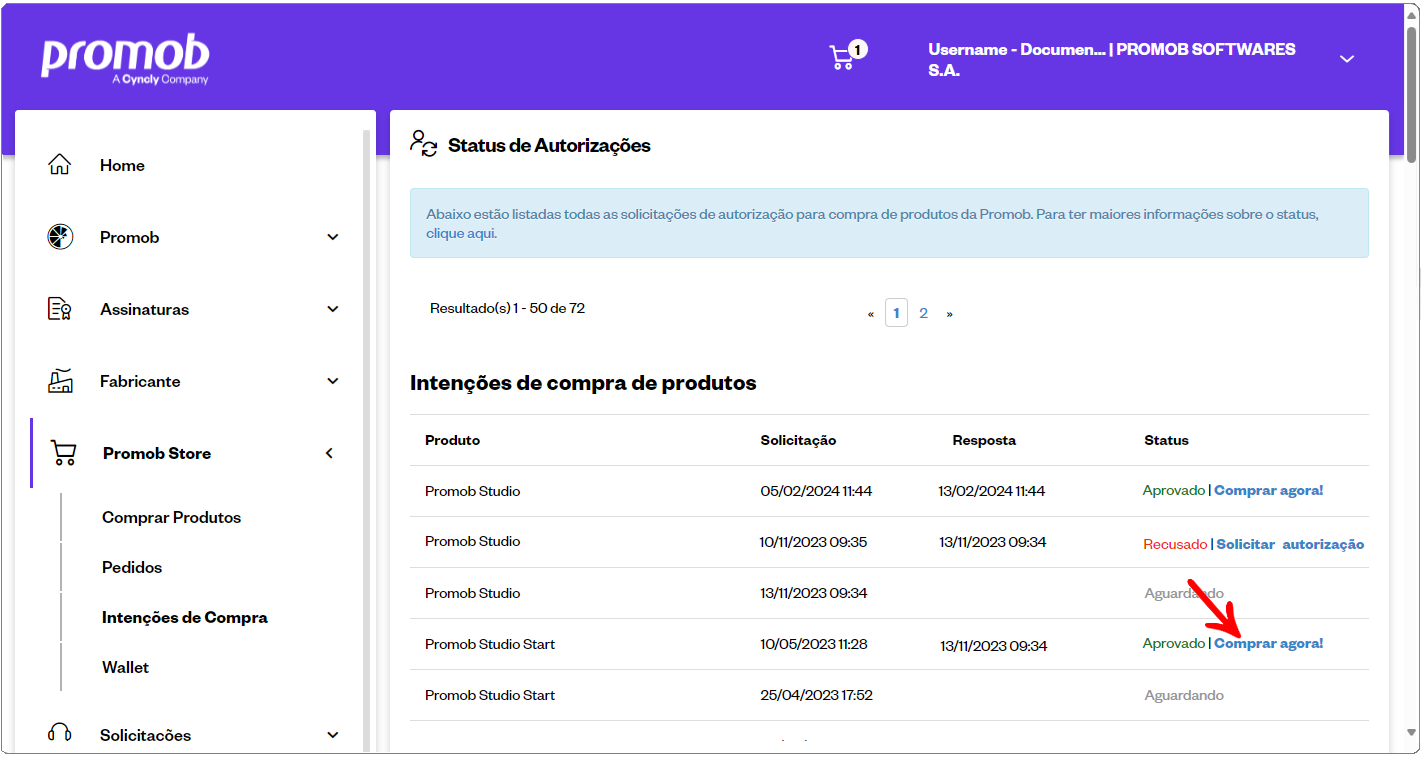Select Intenções de Compra submenu item
Viewport: 1425px width, 772px height.
pyautogui.click(x=185, y=617)
